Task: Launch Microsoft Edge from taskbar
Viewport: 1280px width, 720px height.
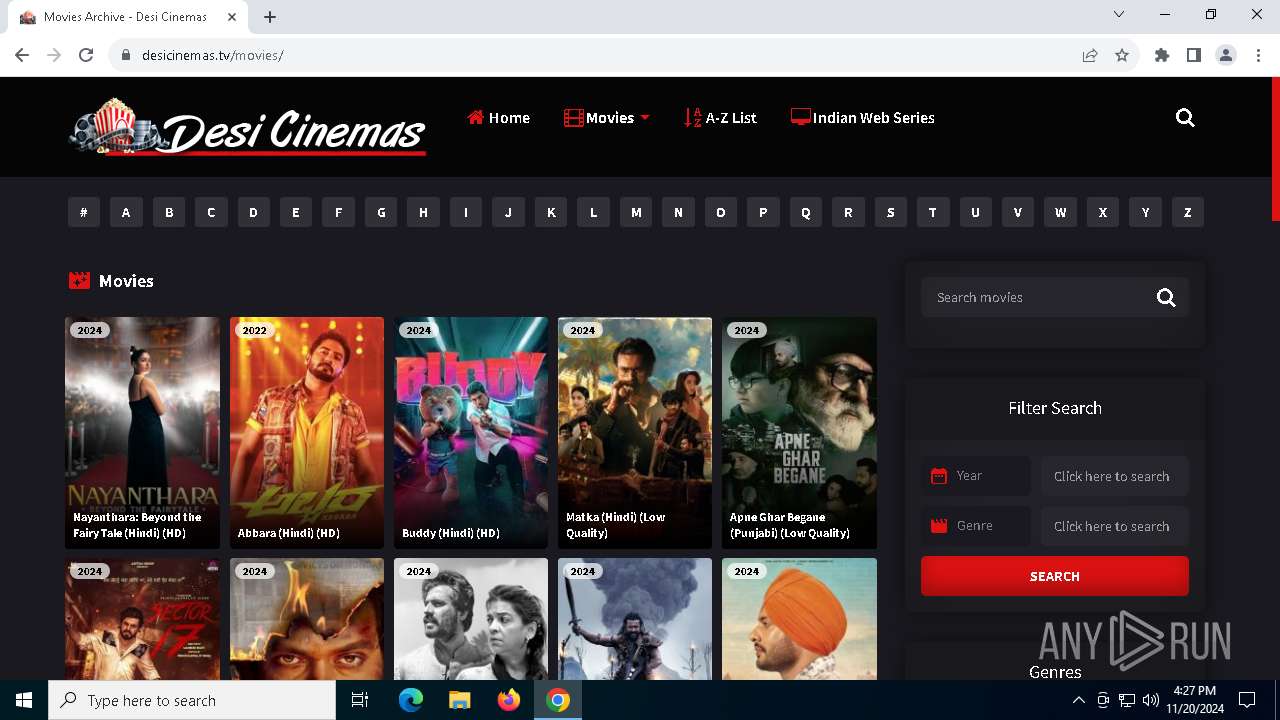Action: click(x=411, y=700)
